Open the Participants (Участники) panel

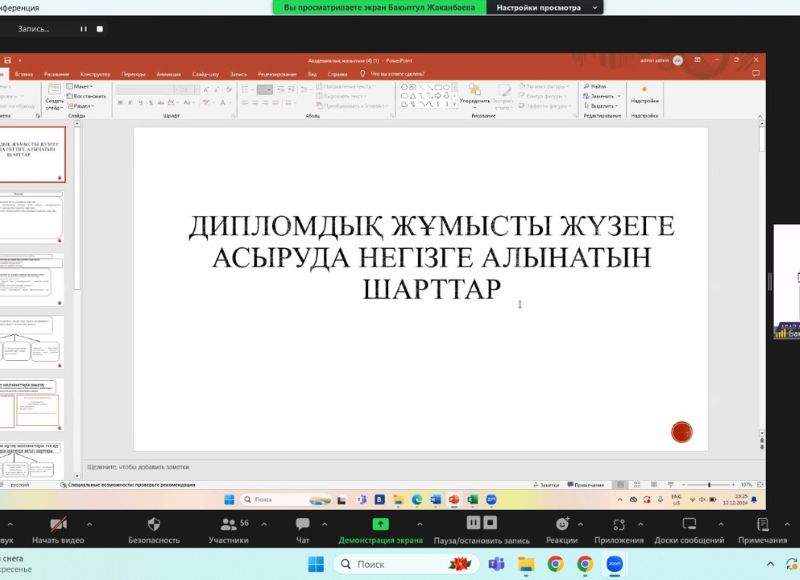pos(228,524)
